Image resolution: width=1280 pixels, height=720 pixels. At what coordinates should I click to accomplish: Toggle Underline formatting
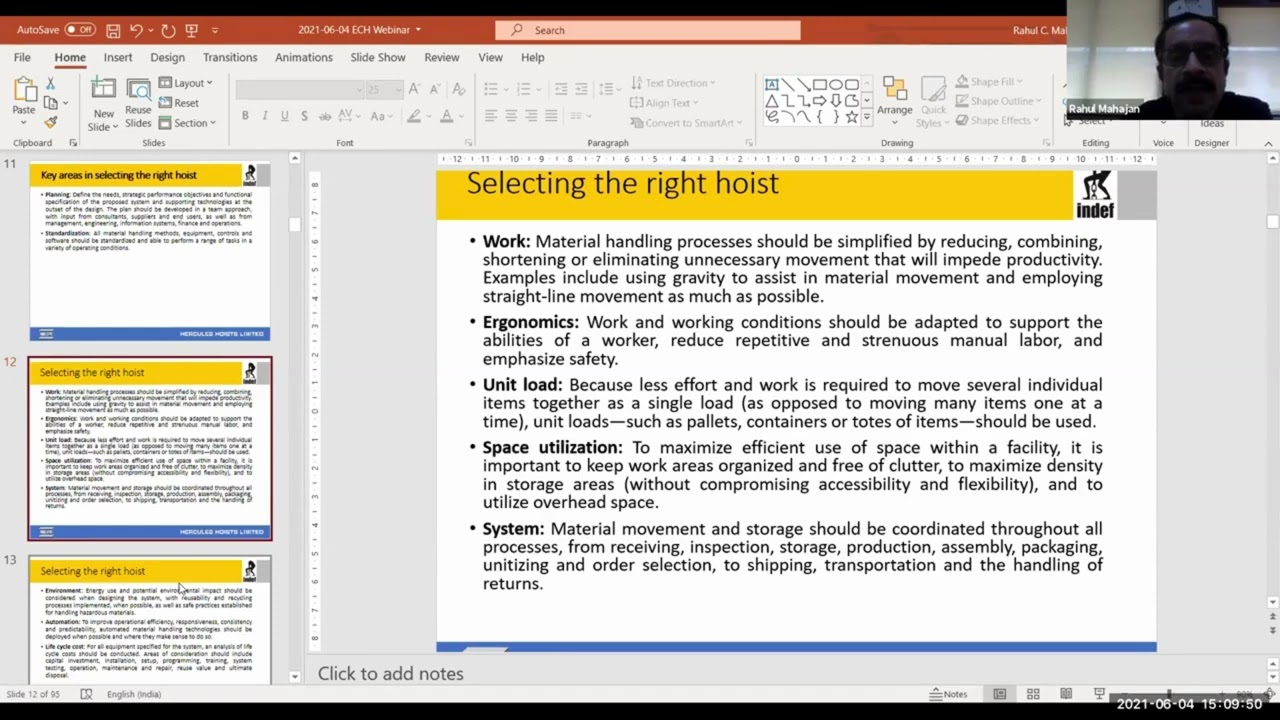click(284, 116)
